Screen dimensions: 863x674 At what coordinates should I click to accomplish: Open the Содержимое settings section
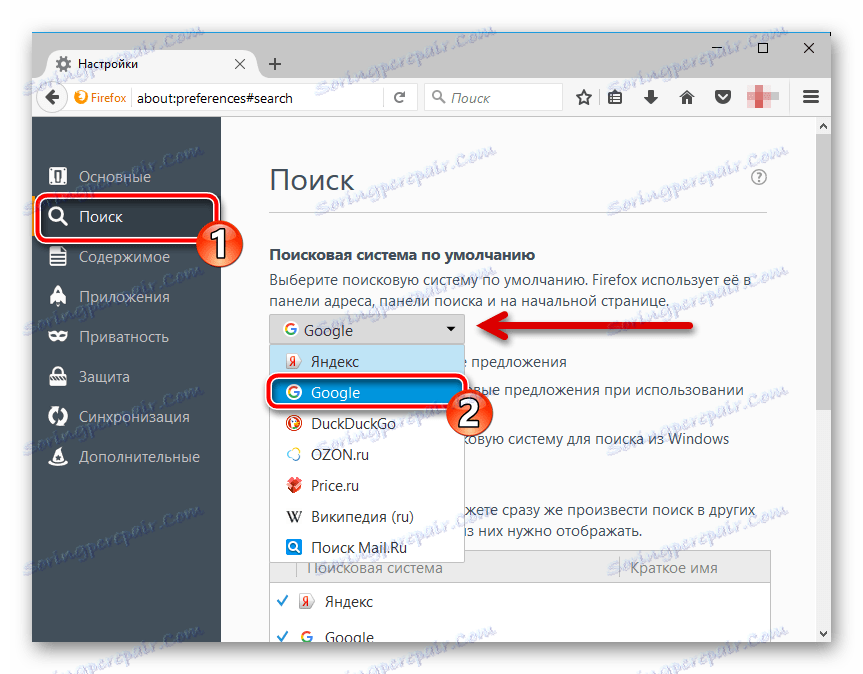(127, 257)
